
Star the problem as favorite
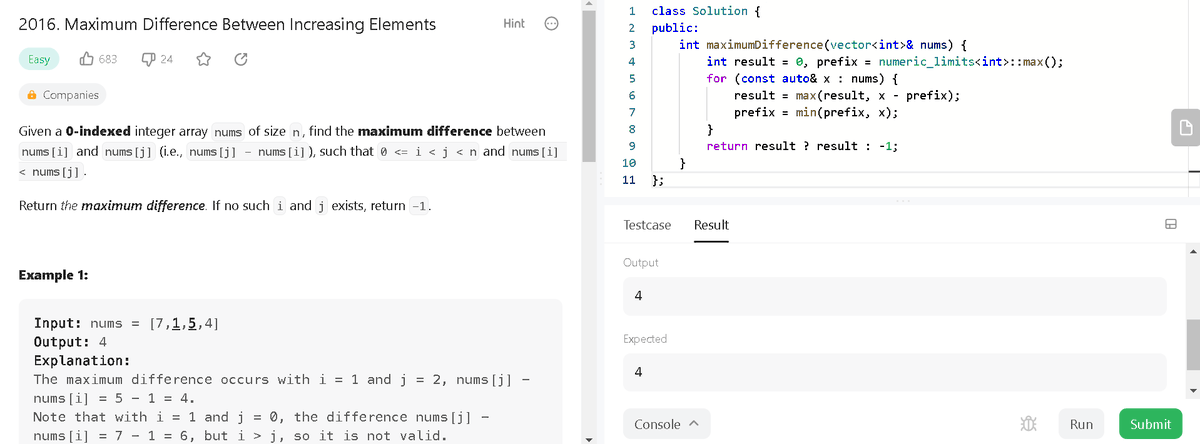pyautogui.click(x=203, y=59)
